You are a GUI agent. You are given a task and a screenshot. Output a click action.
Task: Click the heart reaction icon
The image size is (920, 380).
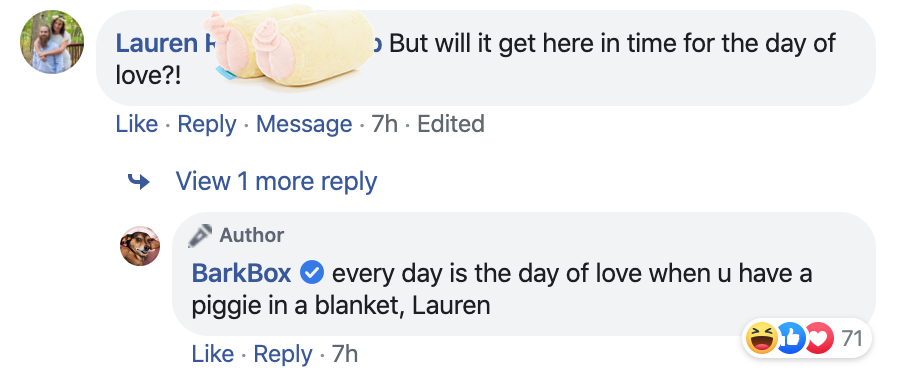coord(820,339)
